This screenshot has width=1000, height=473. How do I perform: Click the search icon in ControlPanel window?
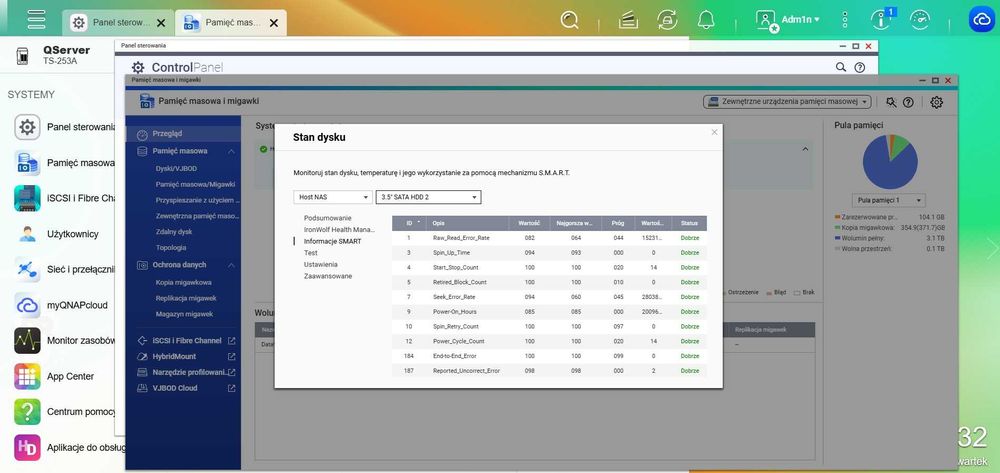[841, 67]
